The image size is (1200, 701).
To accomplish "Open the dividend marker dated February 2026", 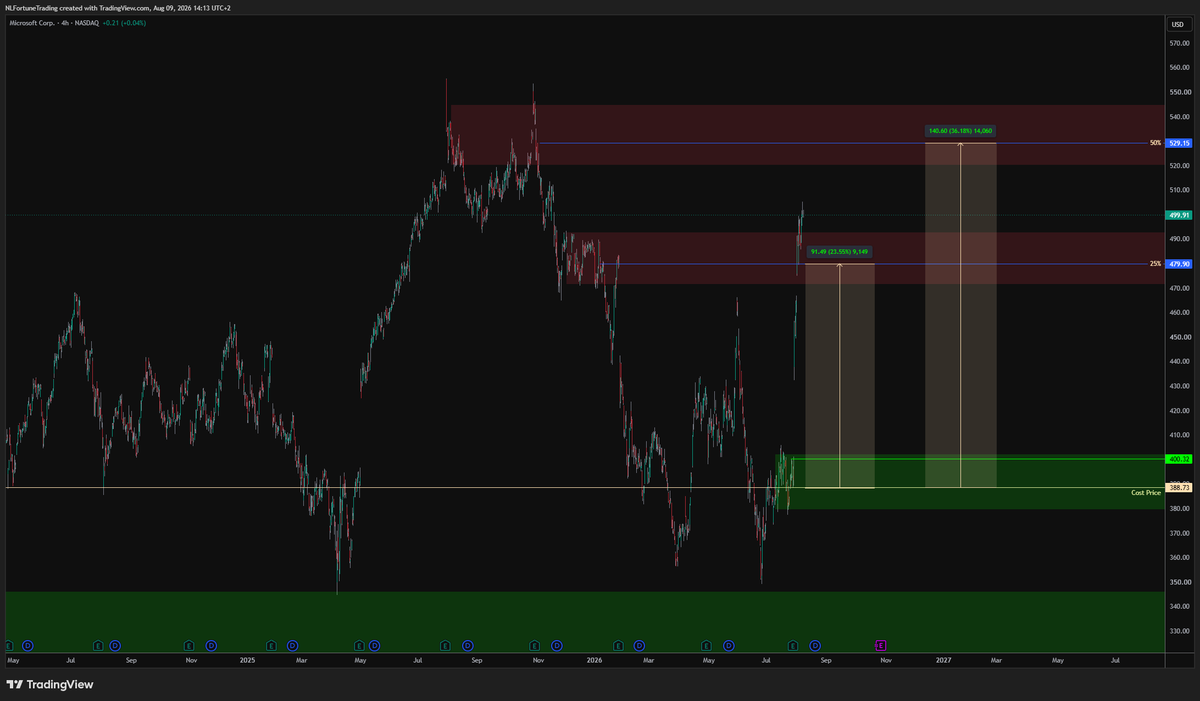I will coord(639,646).
